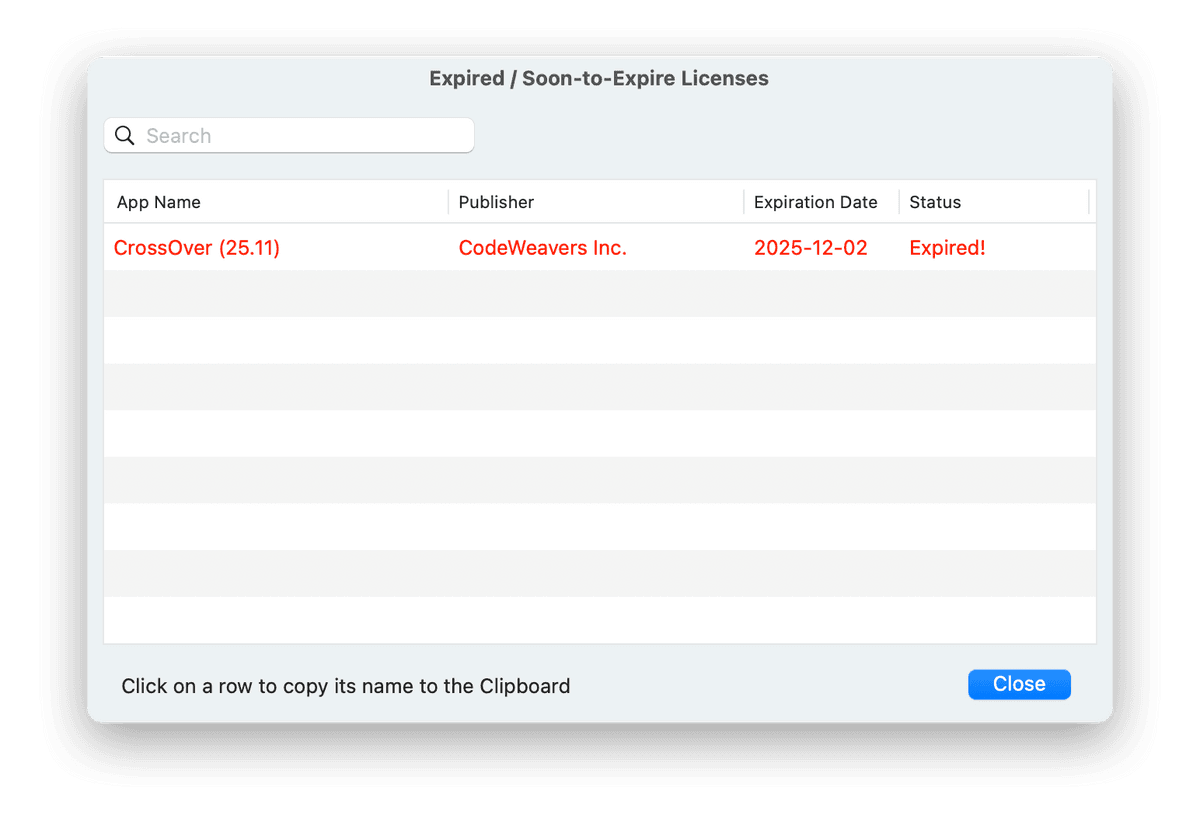Click the clipboard hint text at bottom
This screenshot has width=1200, height=839.
346,686
